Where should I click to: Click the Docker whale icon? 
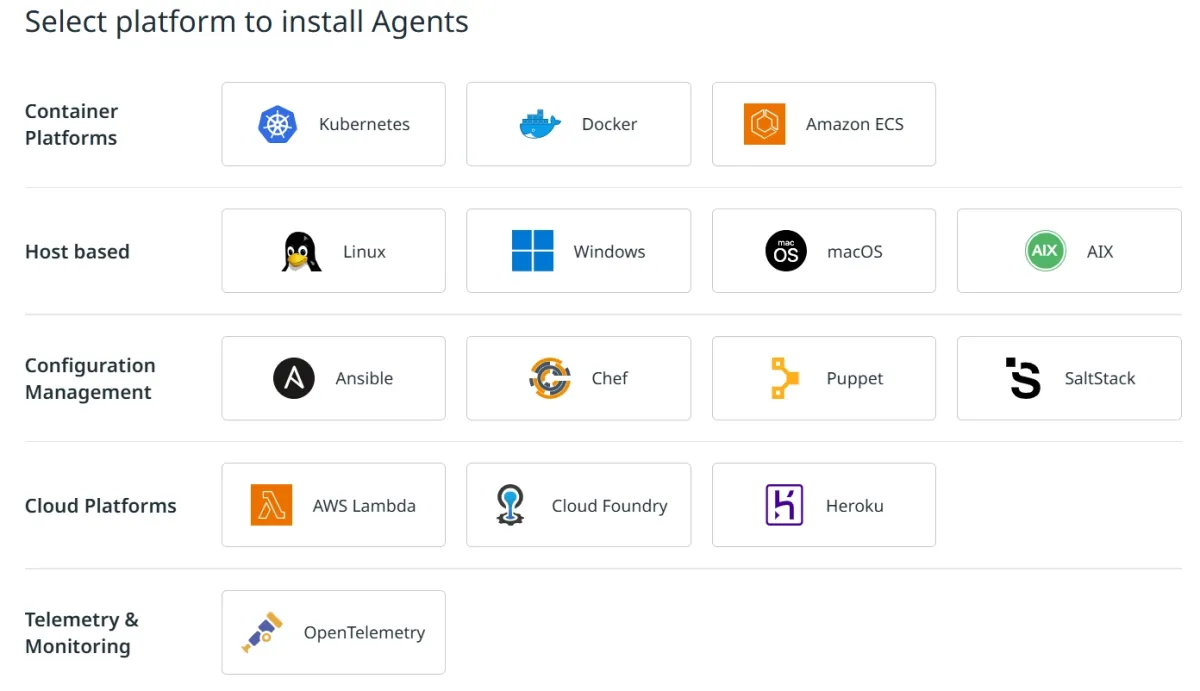tap(541, 124)
